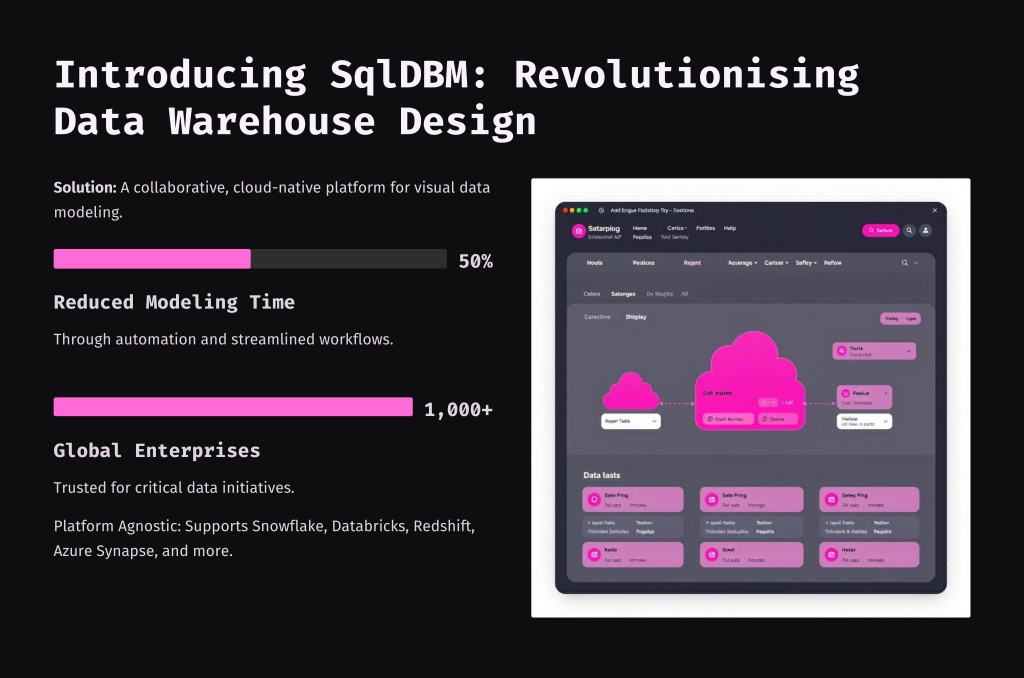Screen dimensions: 1024x678
Task: Switch to the Sarectine sub-tab
Action: point(597,317)
